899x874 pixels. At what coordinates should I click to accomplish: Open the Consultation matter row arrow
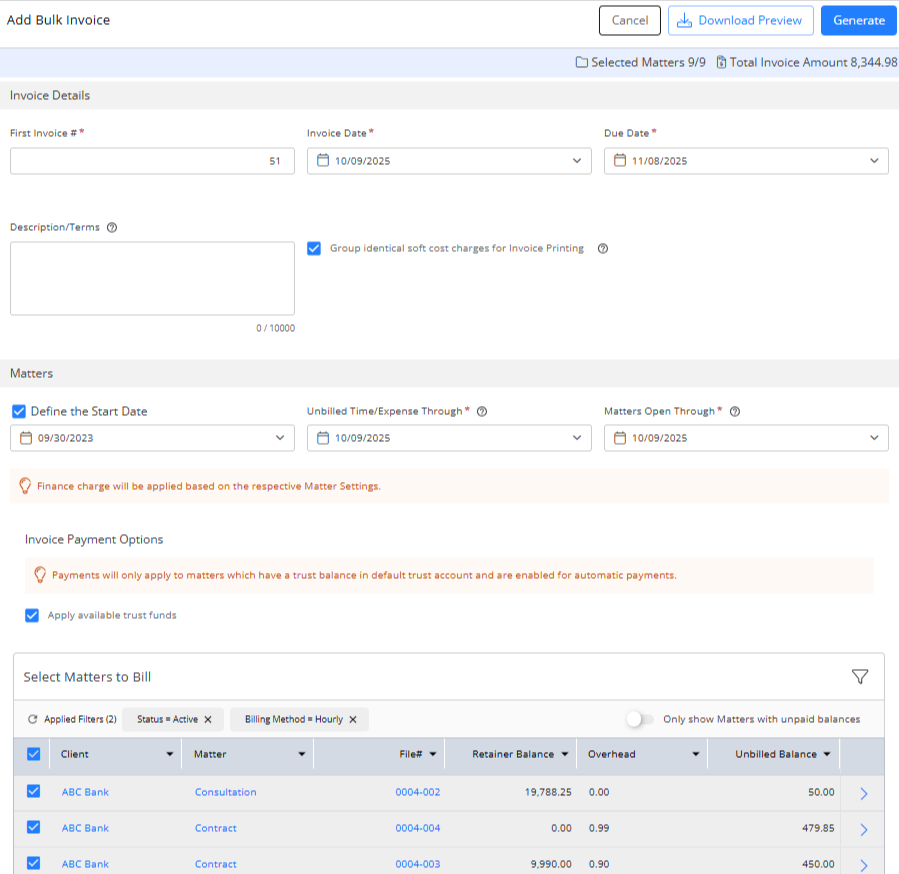[863, 793]
